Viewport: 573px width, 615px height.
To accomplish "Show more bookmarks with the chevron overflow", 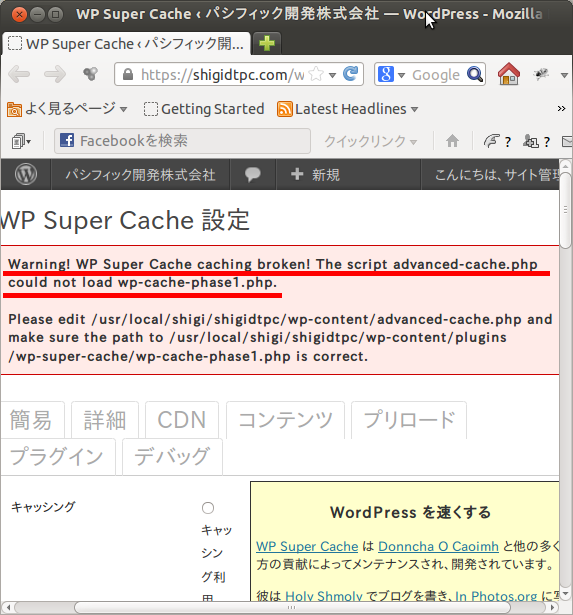I will coord(561,109).
